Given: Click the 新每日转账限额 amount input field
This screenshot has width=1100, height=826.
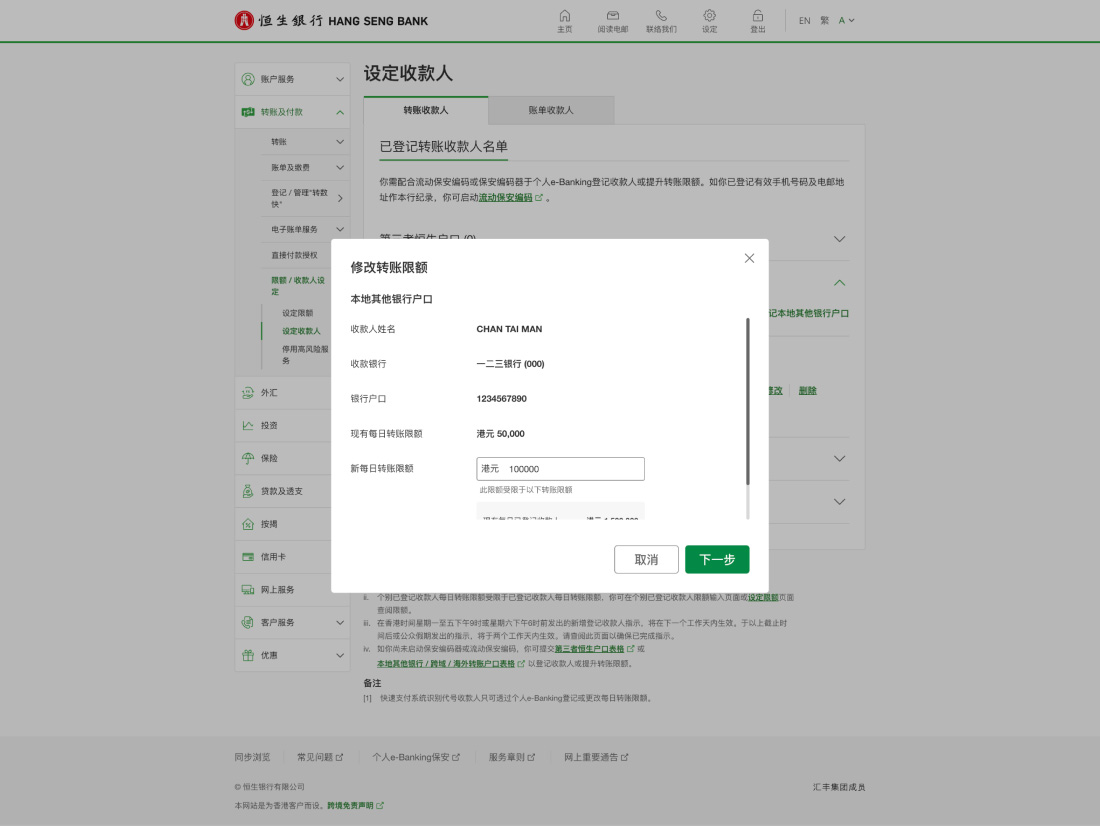Looking at the screenshot, I should [x=560, y=469].
